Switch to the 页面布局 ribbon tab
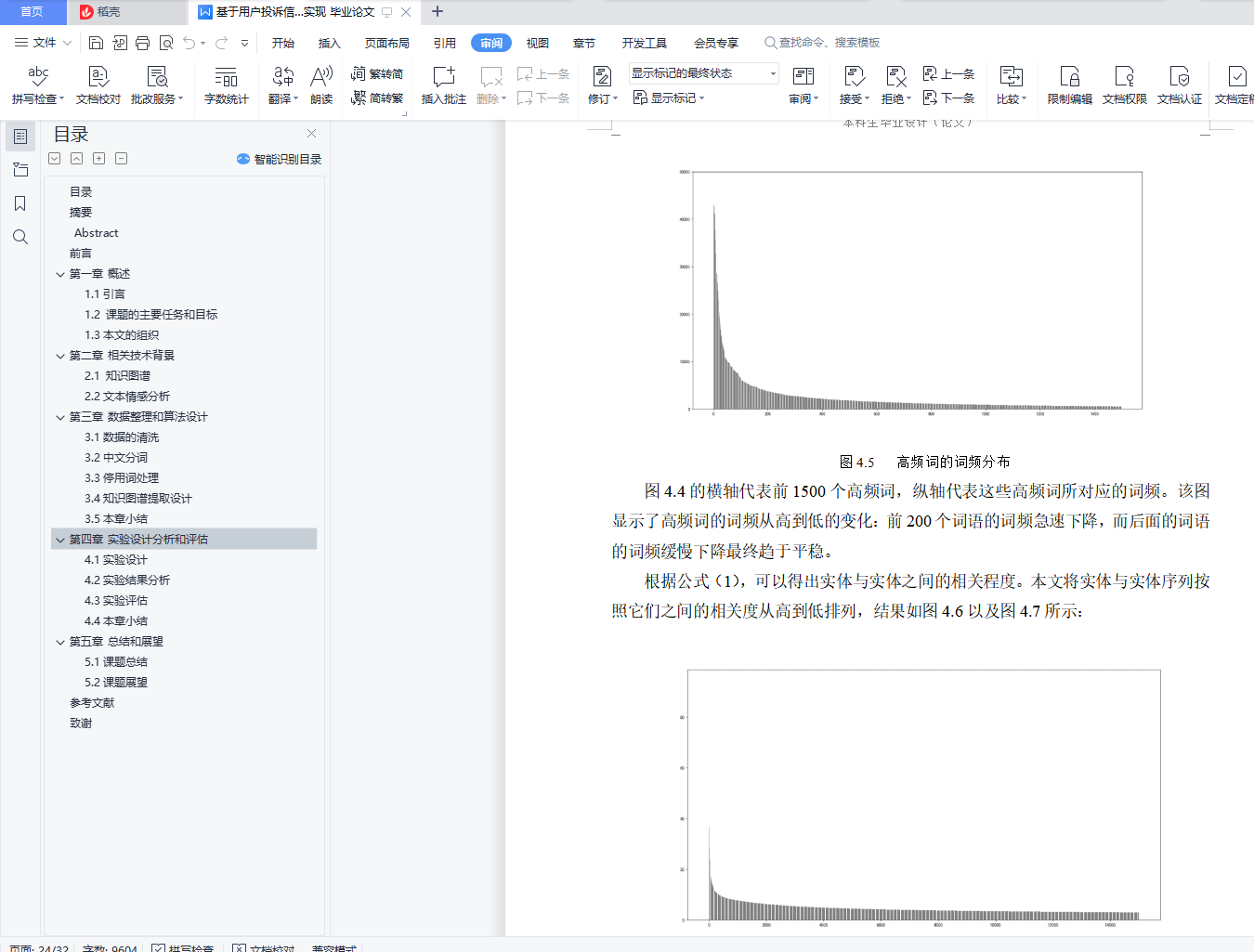The height and width of the screenshot is (952, 1254). [x=387, y=43]
